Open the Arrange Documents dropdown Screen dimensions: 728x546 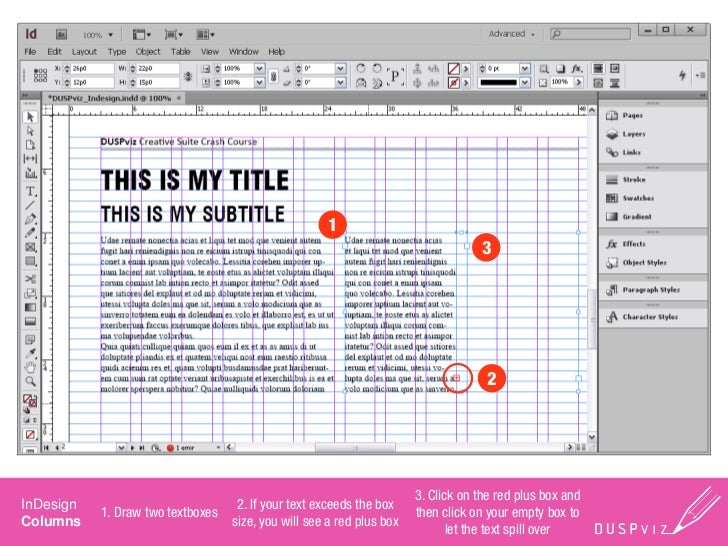click(x=205, y=34)
